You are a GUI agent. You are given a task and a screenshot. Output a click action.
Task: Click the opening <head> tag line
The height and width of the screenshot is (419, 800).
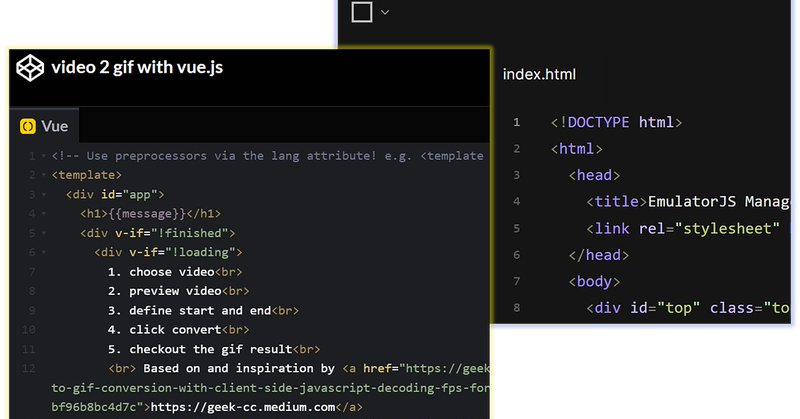click(x=594, y=176)
